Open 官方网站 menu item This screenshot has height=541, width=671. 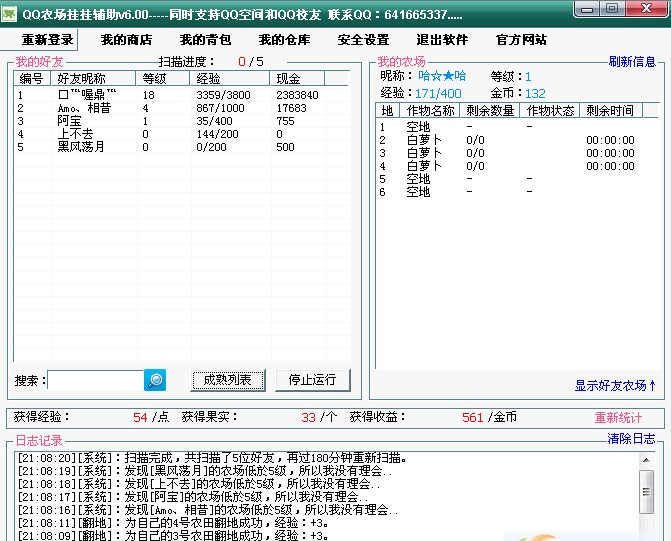pos(521,40)
